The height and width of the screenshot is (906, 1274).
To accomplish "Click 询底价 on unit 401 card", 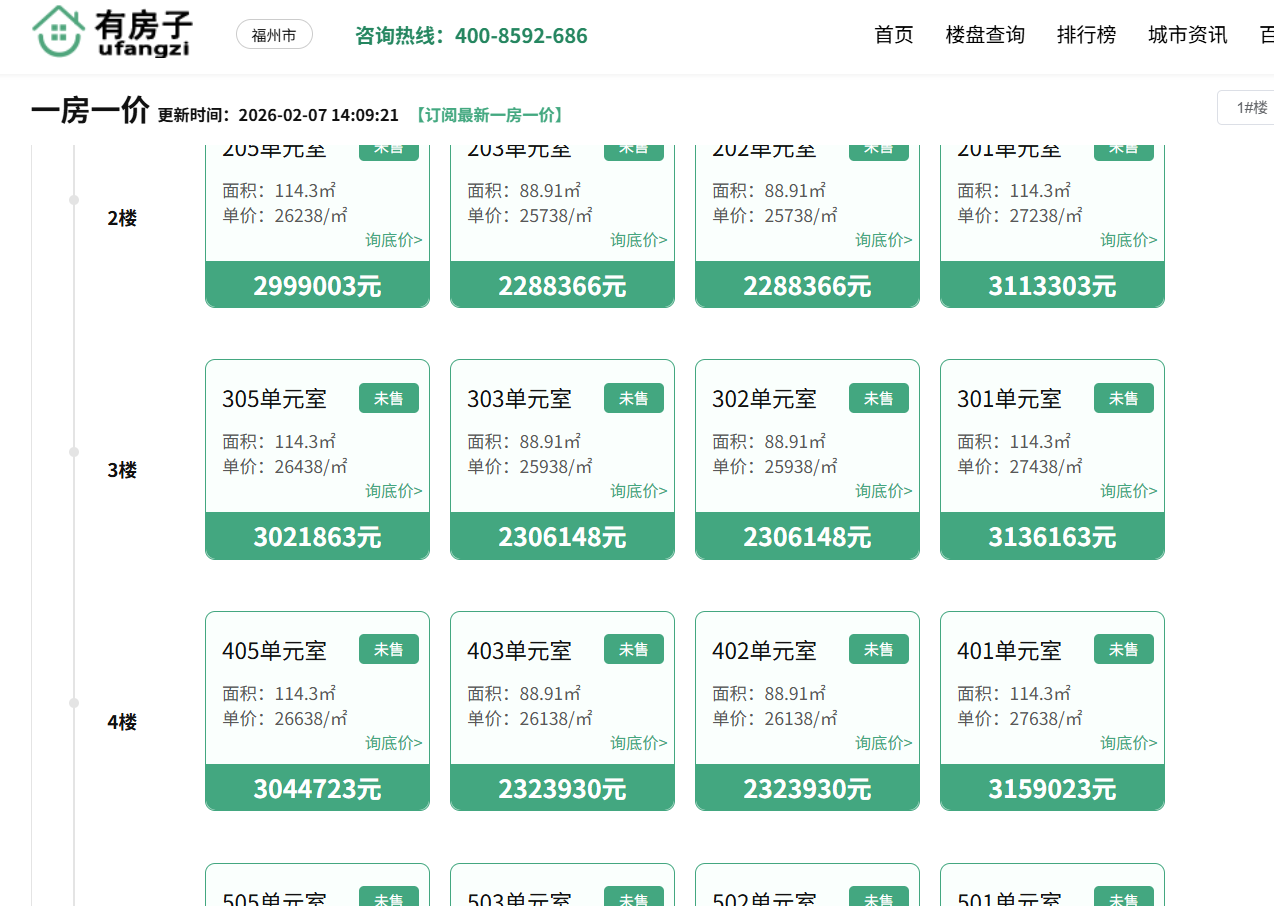I will pyautogui.click(x=1128, y=743).
